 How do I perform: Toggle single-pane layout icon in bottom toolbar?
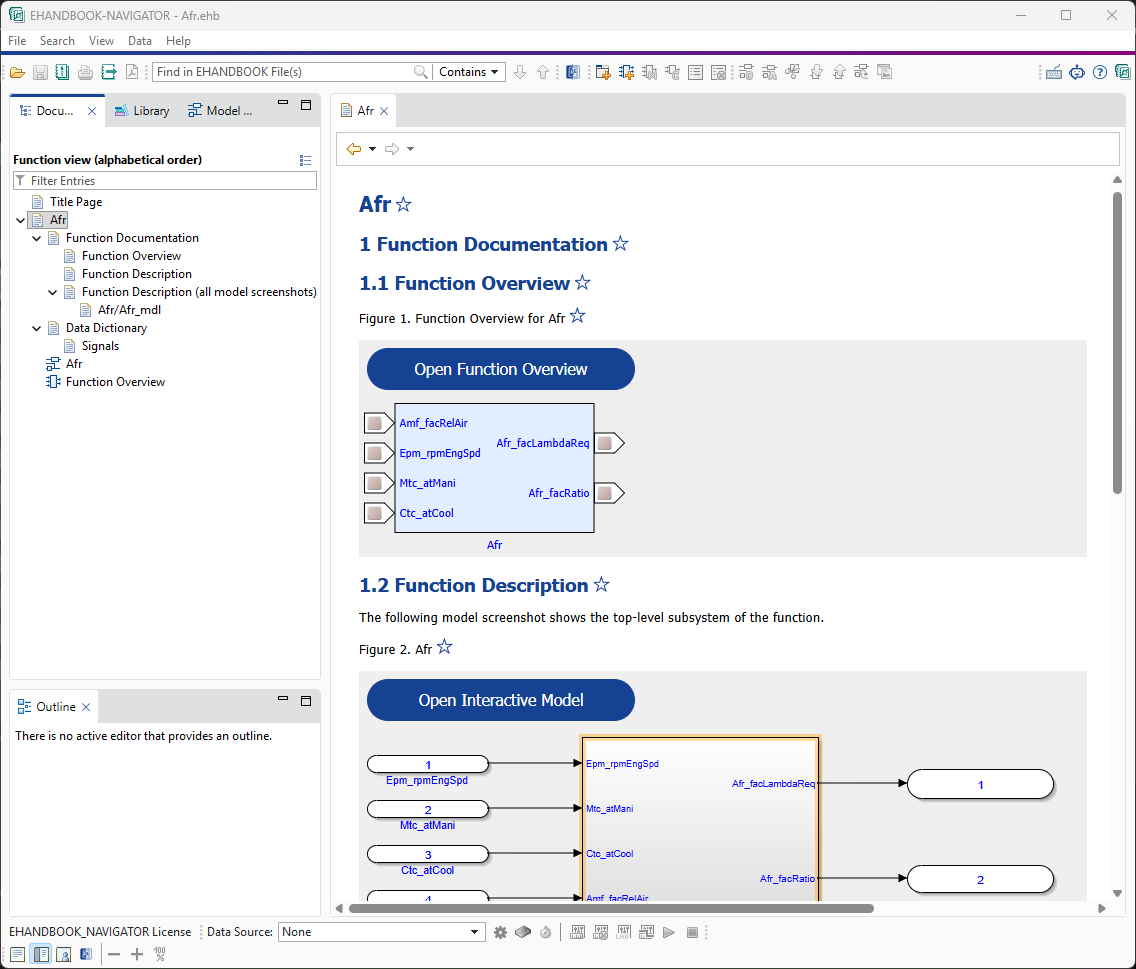click(x=18, y=955)
